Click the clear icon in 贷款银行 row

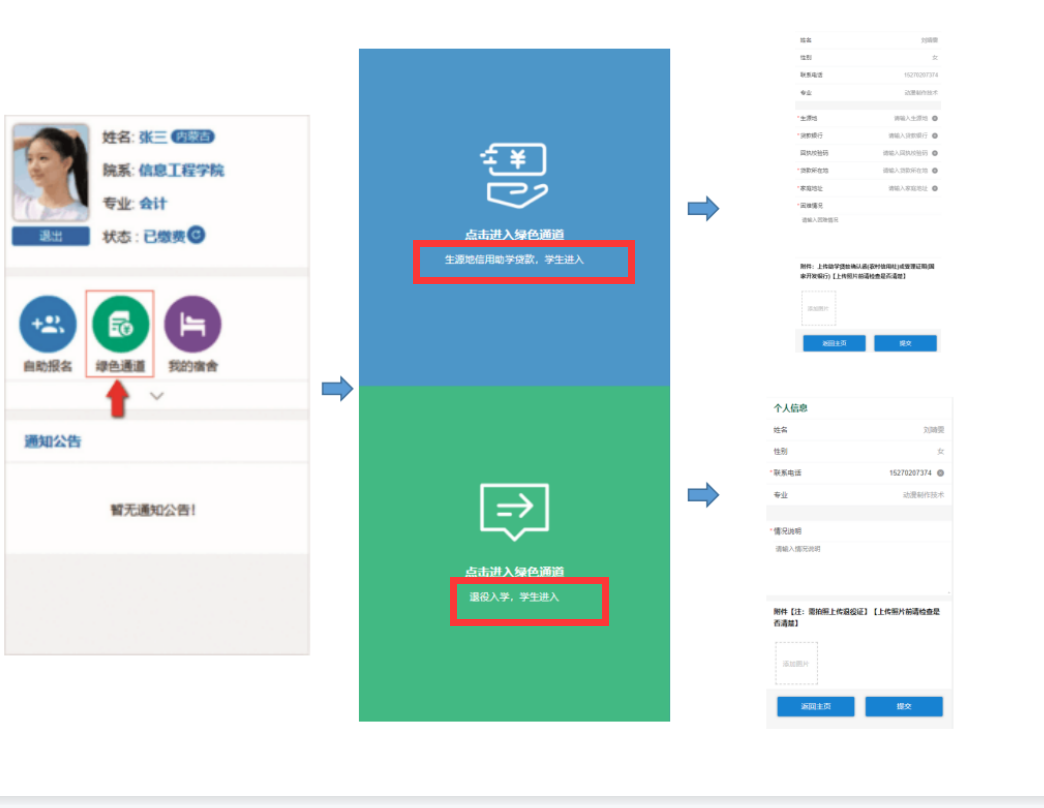[x=934, y=135]
